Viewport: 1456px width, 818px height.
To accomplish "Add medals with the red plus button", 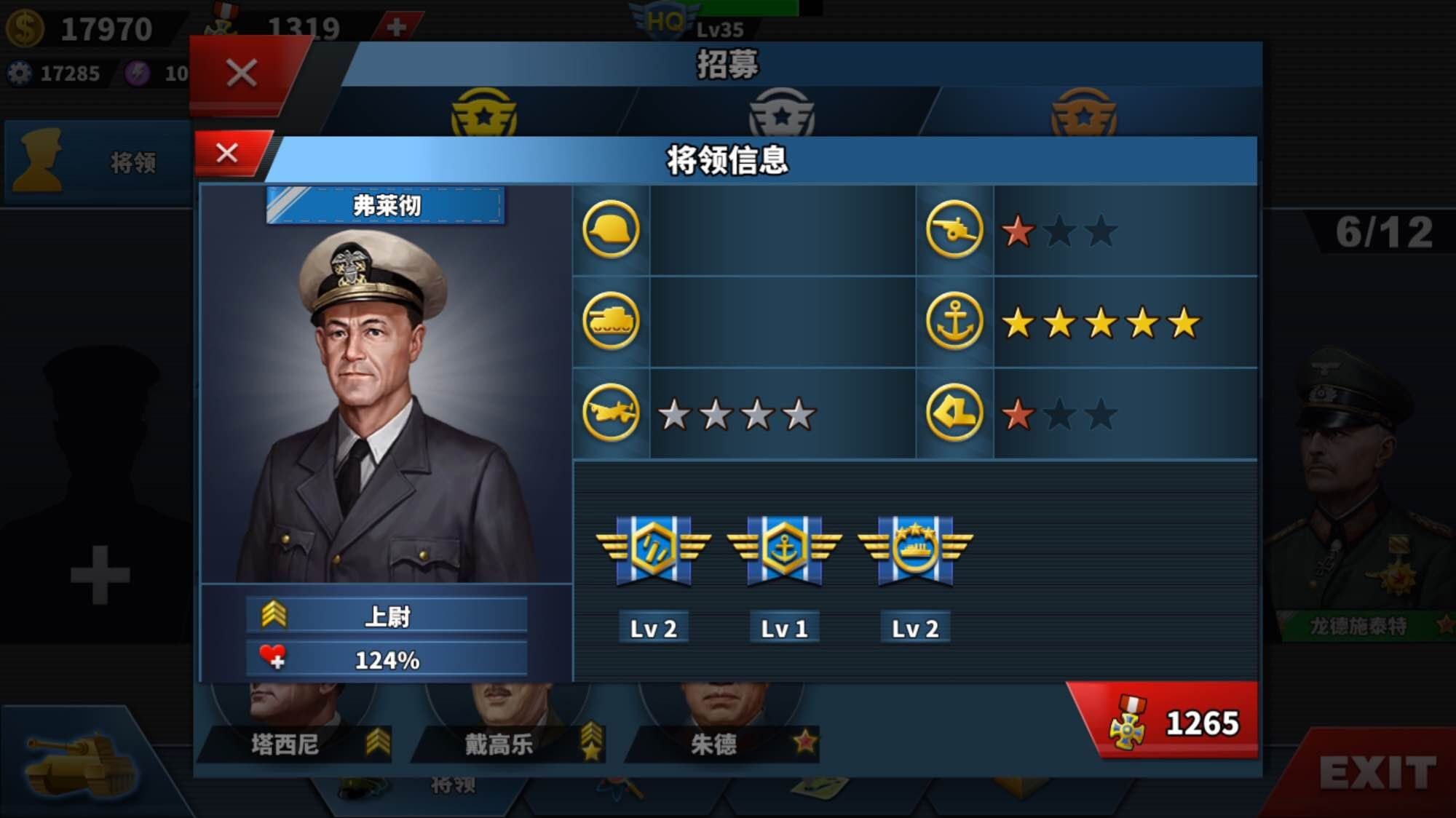I will [x=397, y=27].
